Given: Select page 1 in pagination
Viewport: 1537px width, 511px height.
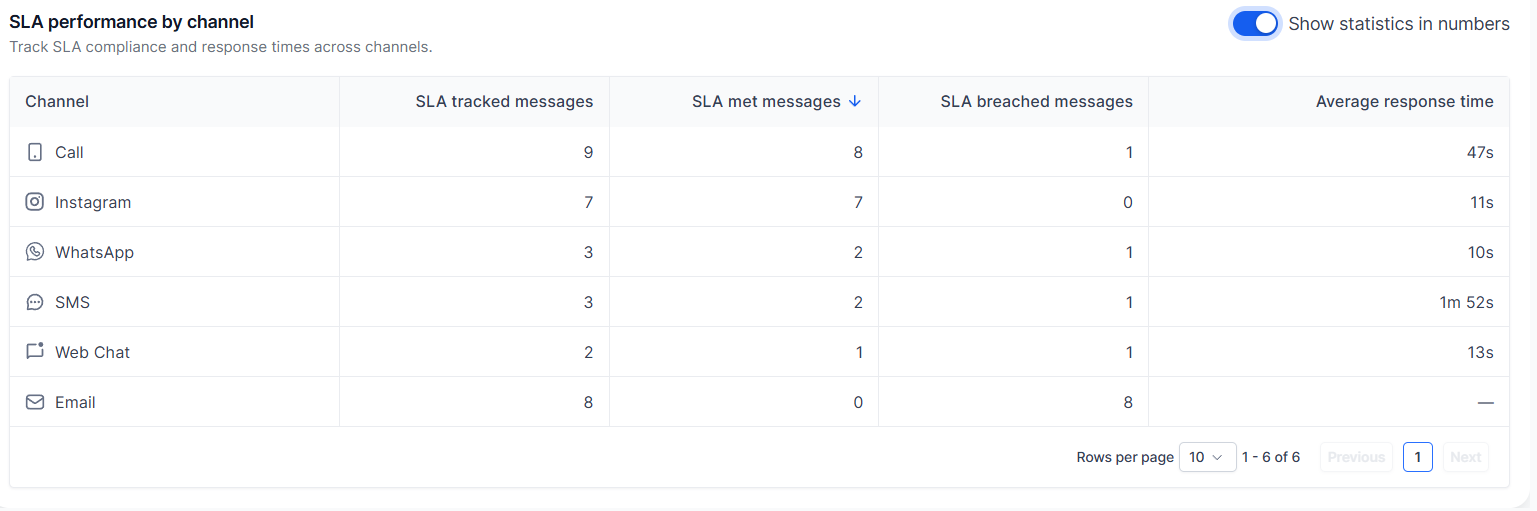Looking at the screenshot, I should click(x=1417, y=457).
